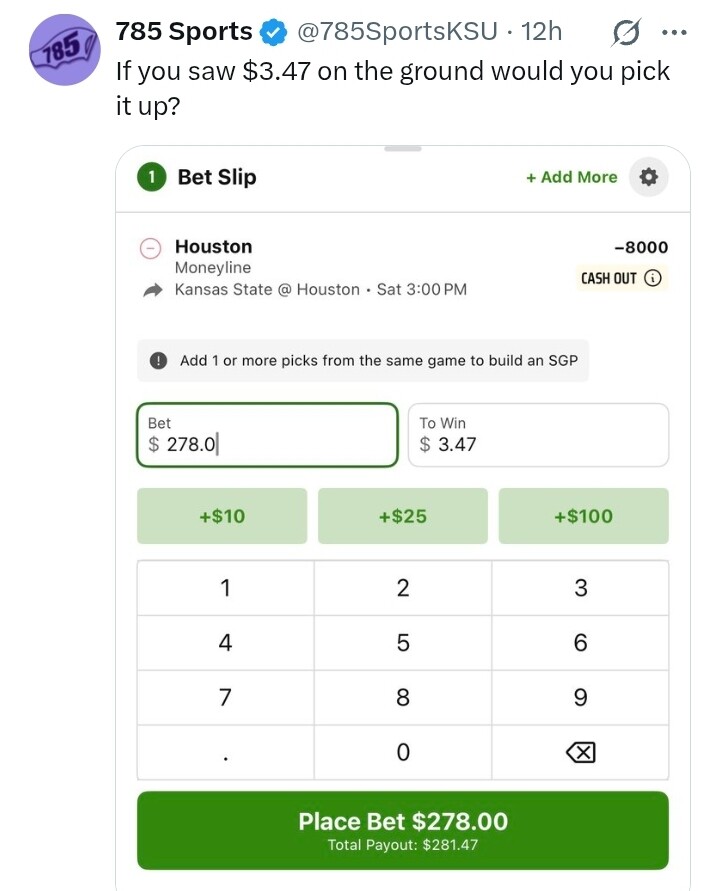This screenshot has height=891, width=720.
Task: Tap the decimal point key
Action: 226,752
